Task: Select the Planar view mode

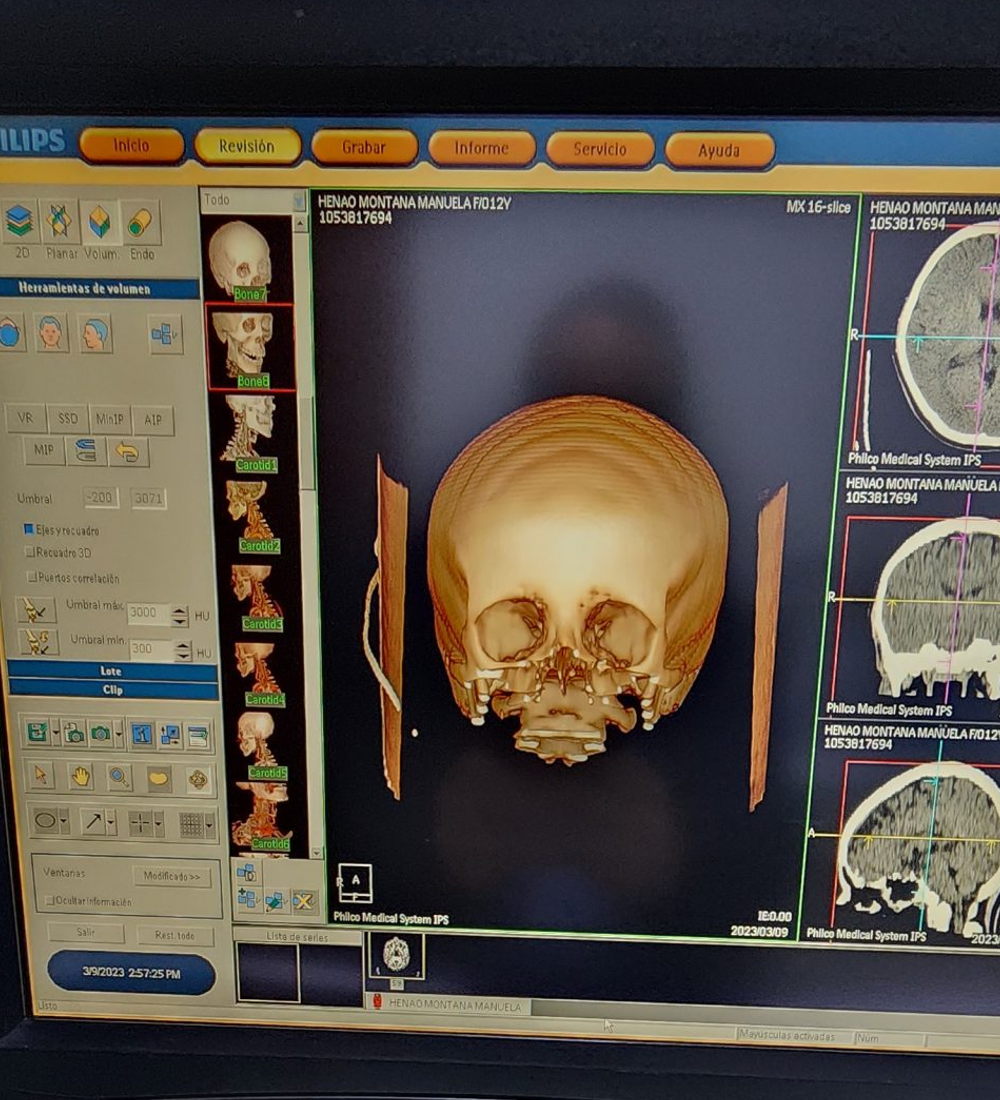Action: pyautogui.click(x=60, y=222)
